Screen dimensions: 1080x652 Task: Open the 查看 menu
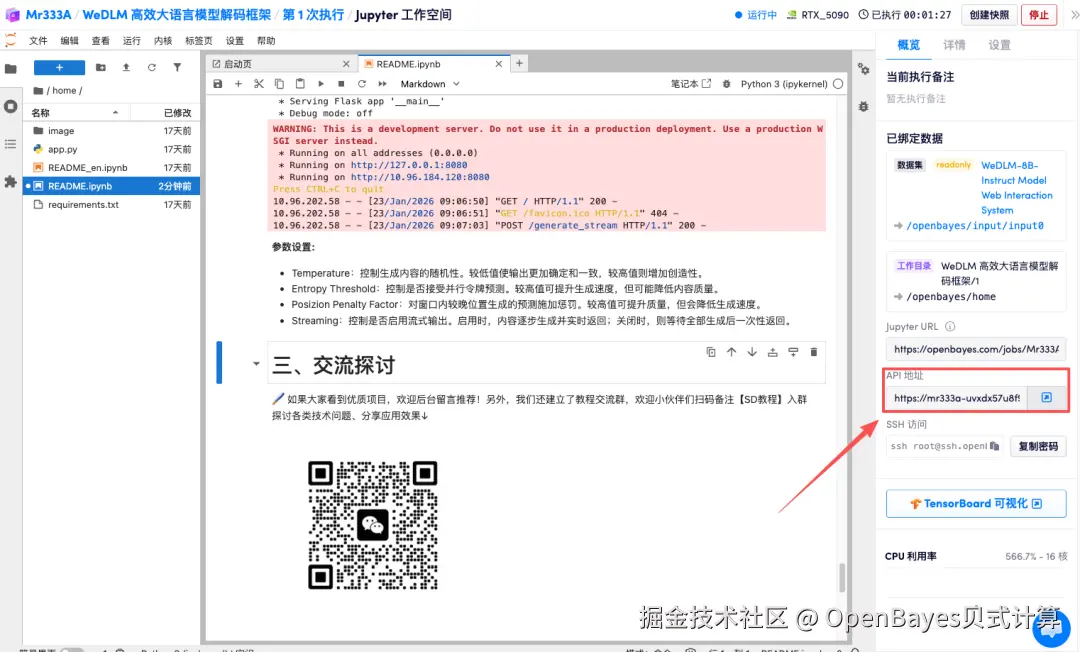coord(101,41)
